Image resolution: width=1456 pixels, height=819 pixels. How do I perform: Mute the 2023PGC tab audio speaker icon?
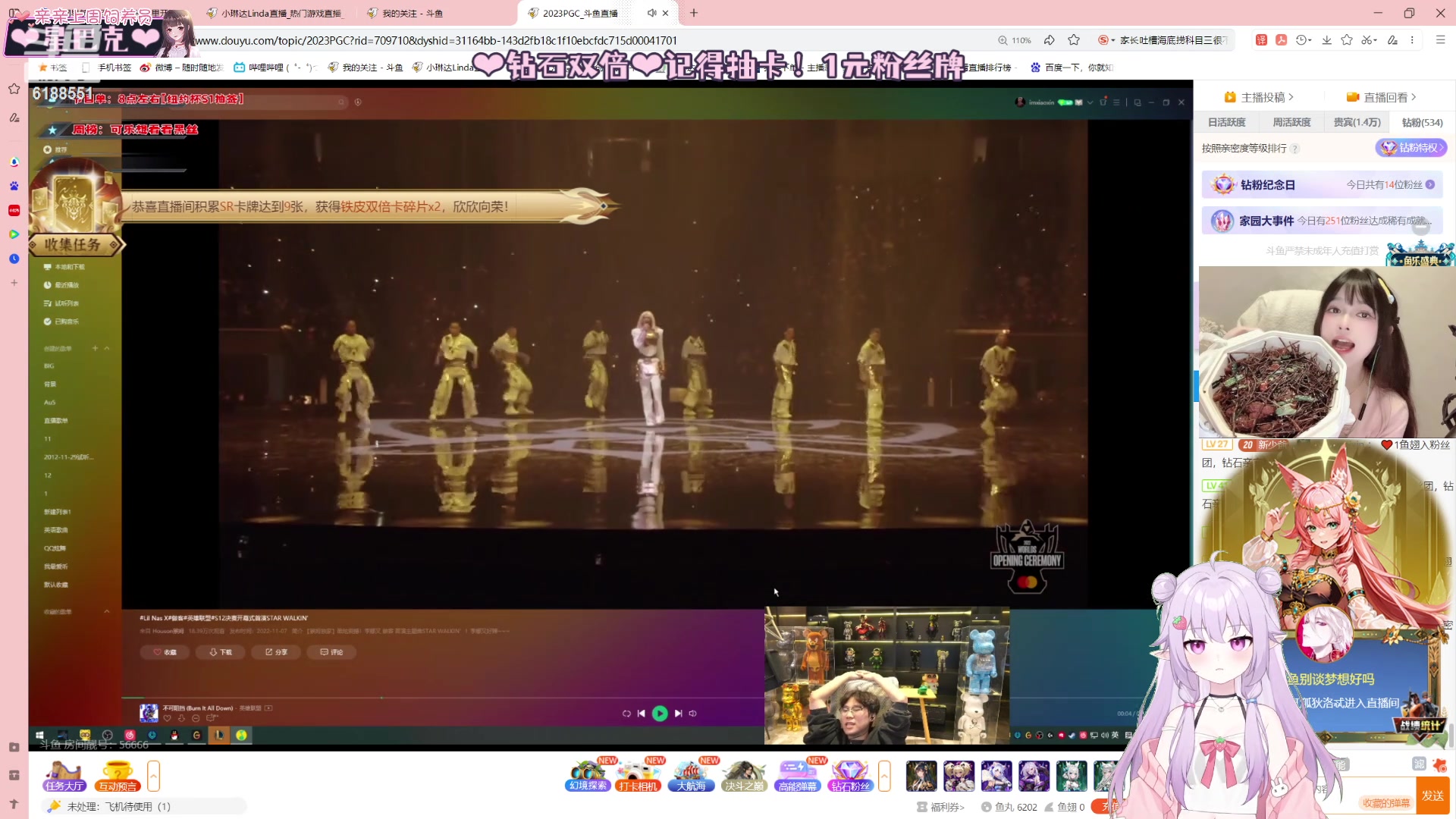click(651, 13)
